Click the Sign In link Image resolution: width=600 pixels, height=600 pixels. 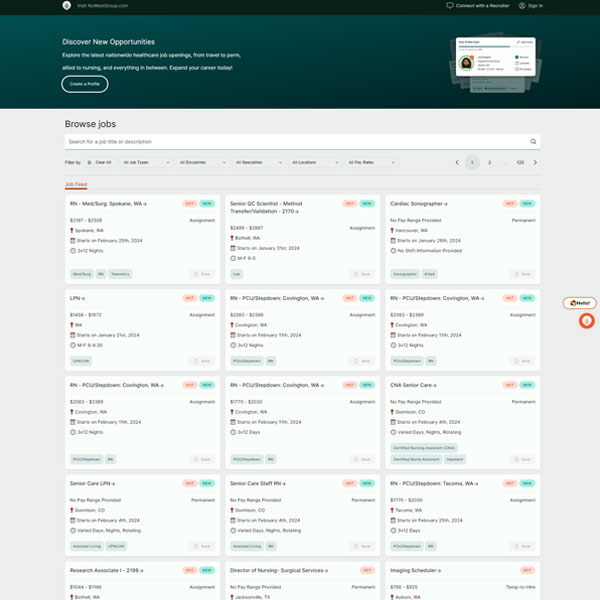pyautogui.click(x=535, y=6)
